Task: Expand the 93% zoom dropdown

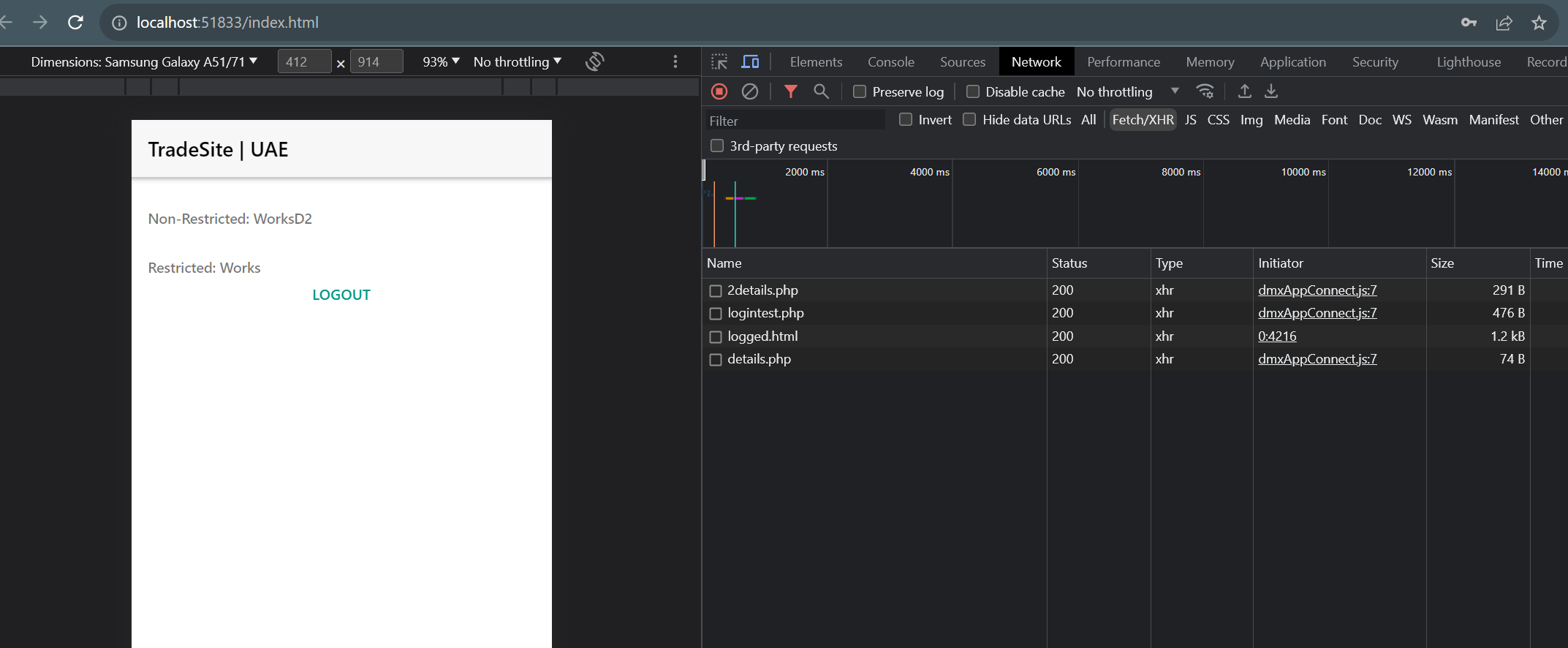Action: tap(441, 62)
